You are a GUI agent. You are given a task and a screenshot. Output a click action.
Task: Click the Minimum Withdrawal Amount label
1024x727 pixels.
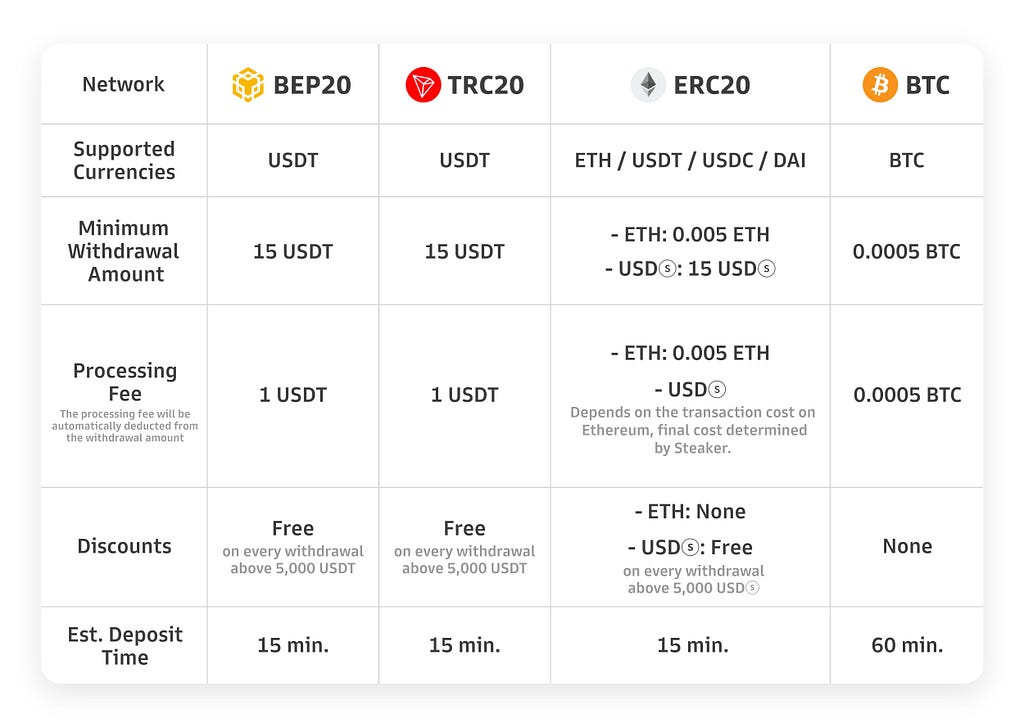(x=123, y=251)
